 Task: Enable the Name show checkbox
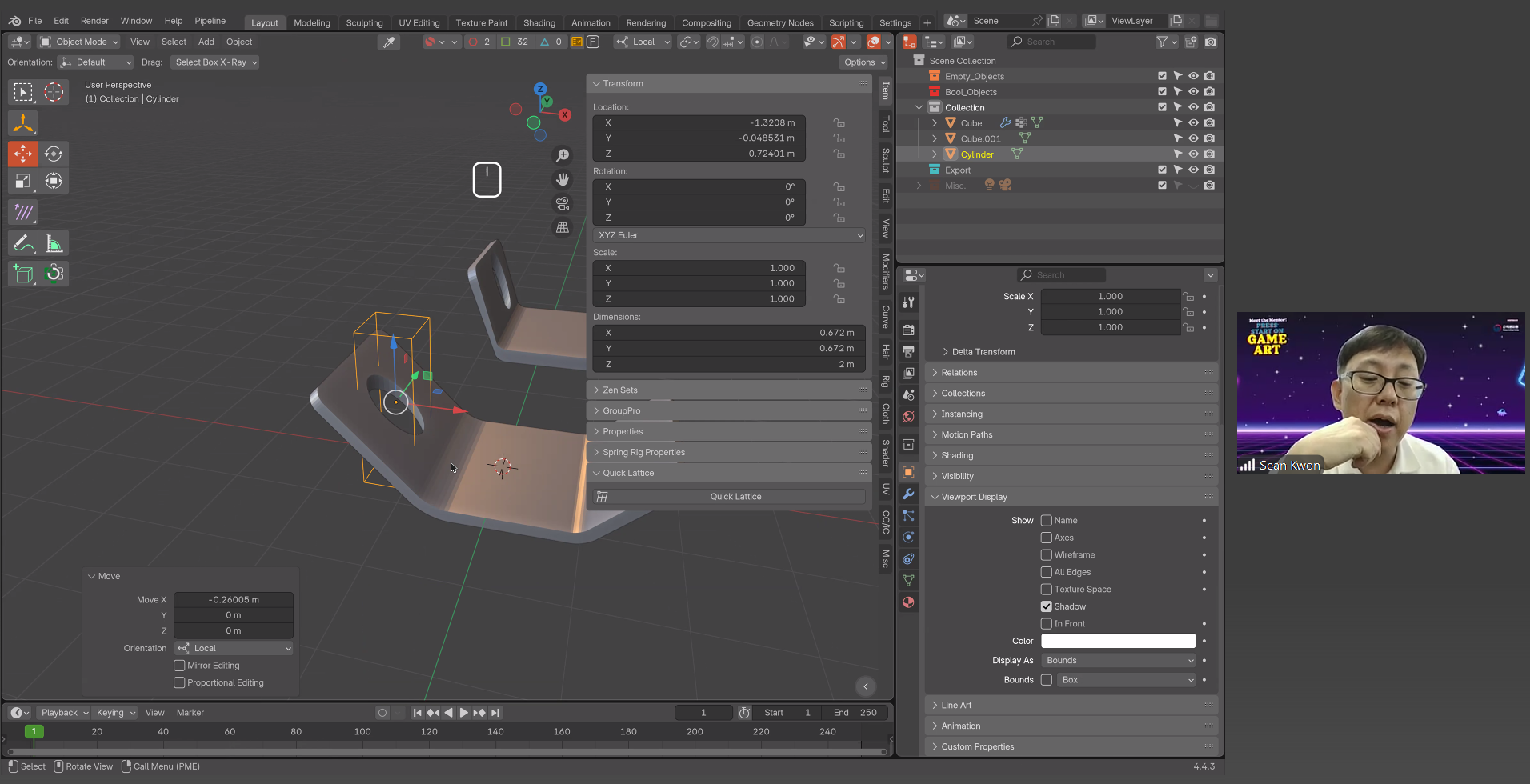click(1046, 520)
